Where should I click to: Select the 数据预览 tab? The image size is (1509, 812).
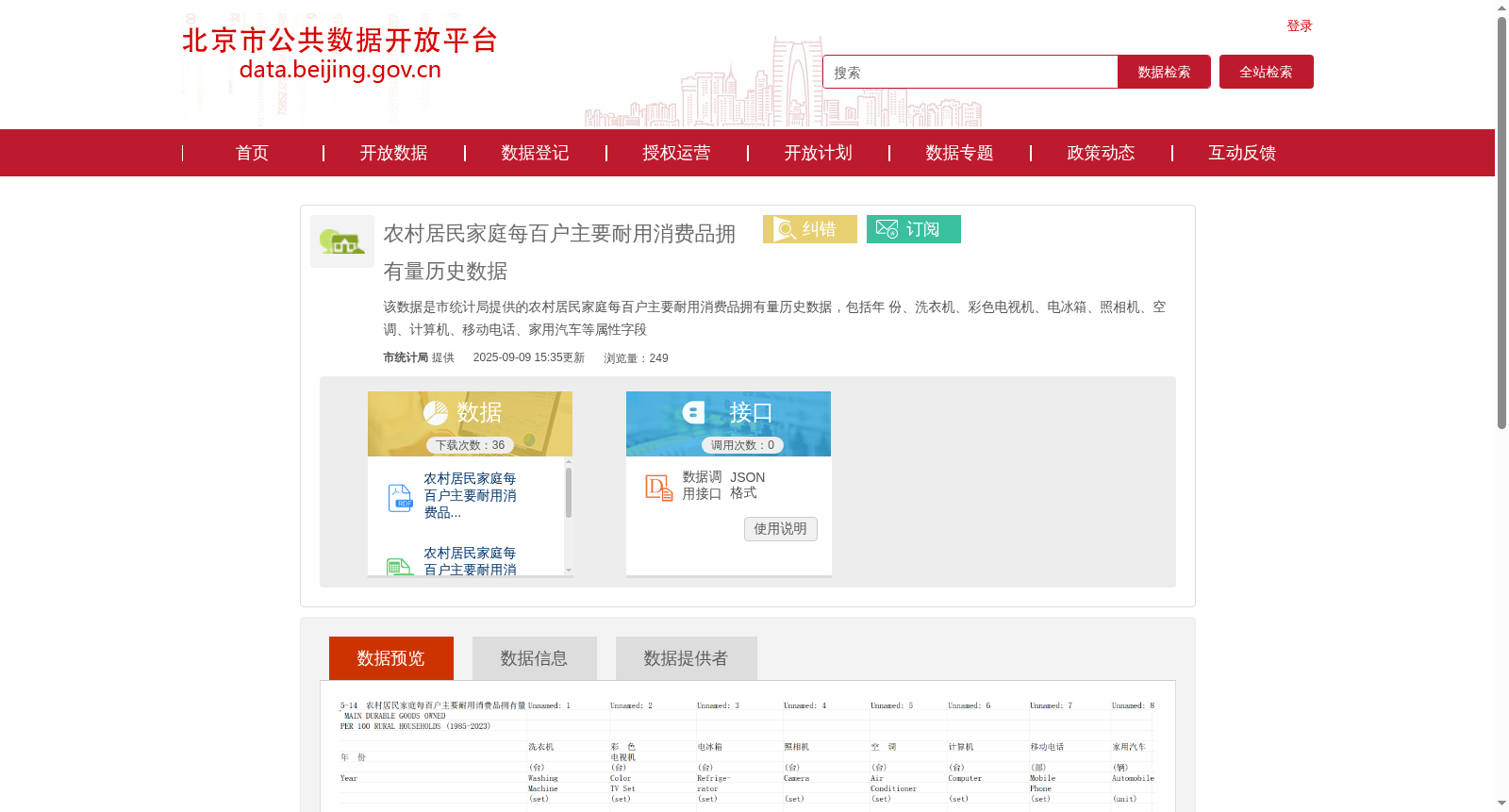[x=391, y=658]
